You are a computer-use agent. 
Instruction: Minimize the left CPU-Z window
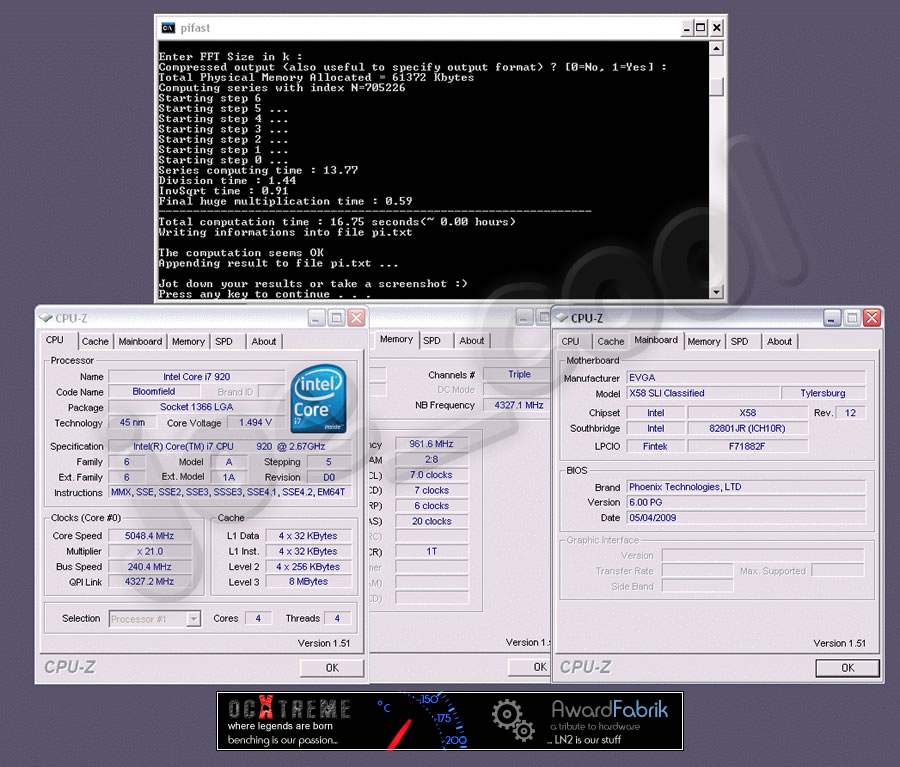316,317
